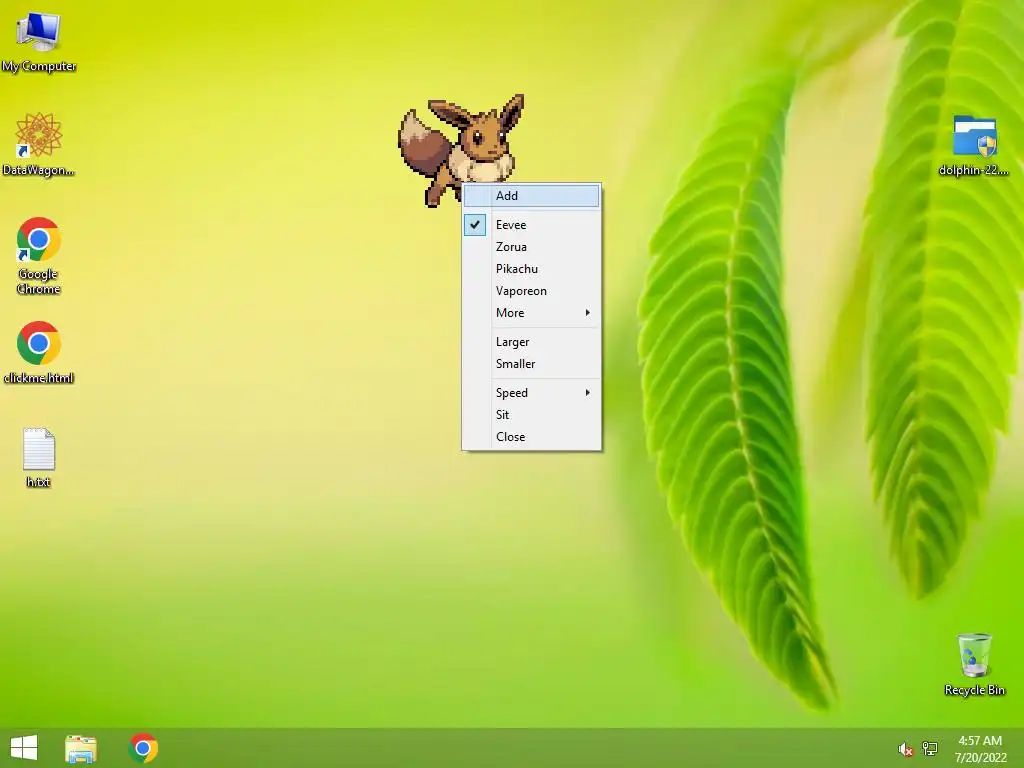Choose Close in the context menu
The image size is (1024, 768).
[532, 437]
